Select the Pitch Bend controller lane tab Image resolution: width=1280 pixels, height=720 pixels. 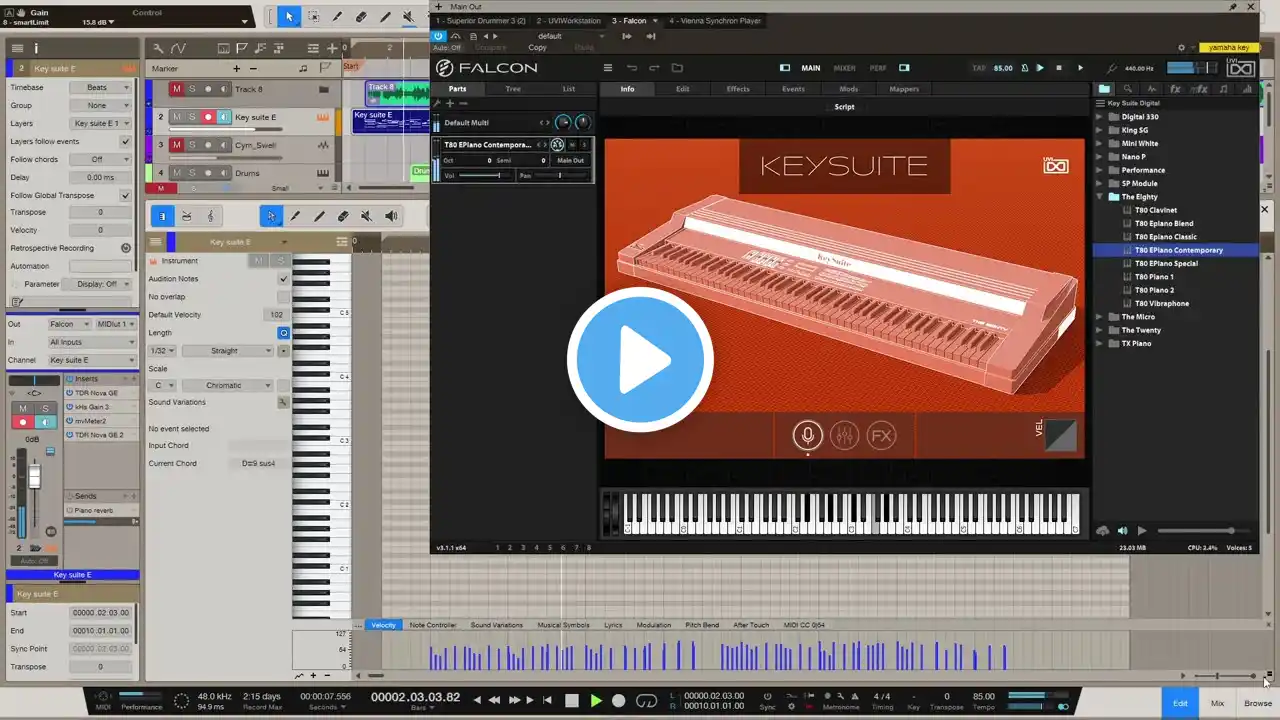coord(702,625)
